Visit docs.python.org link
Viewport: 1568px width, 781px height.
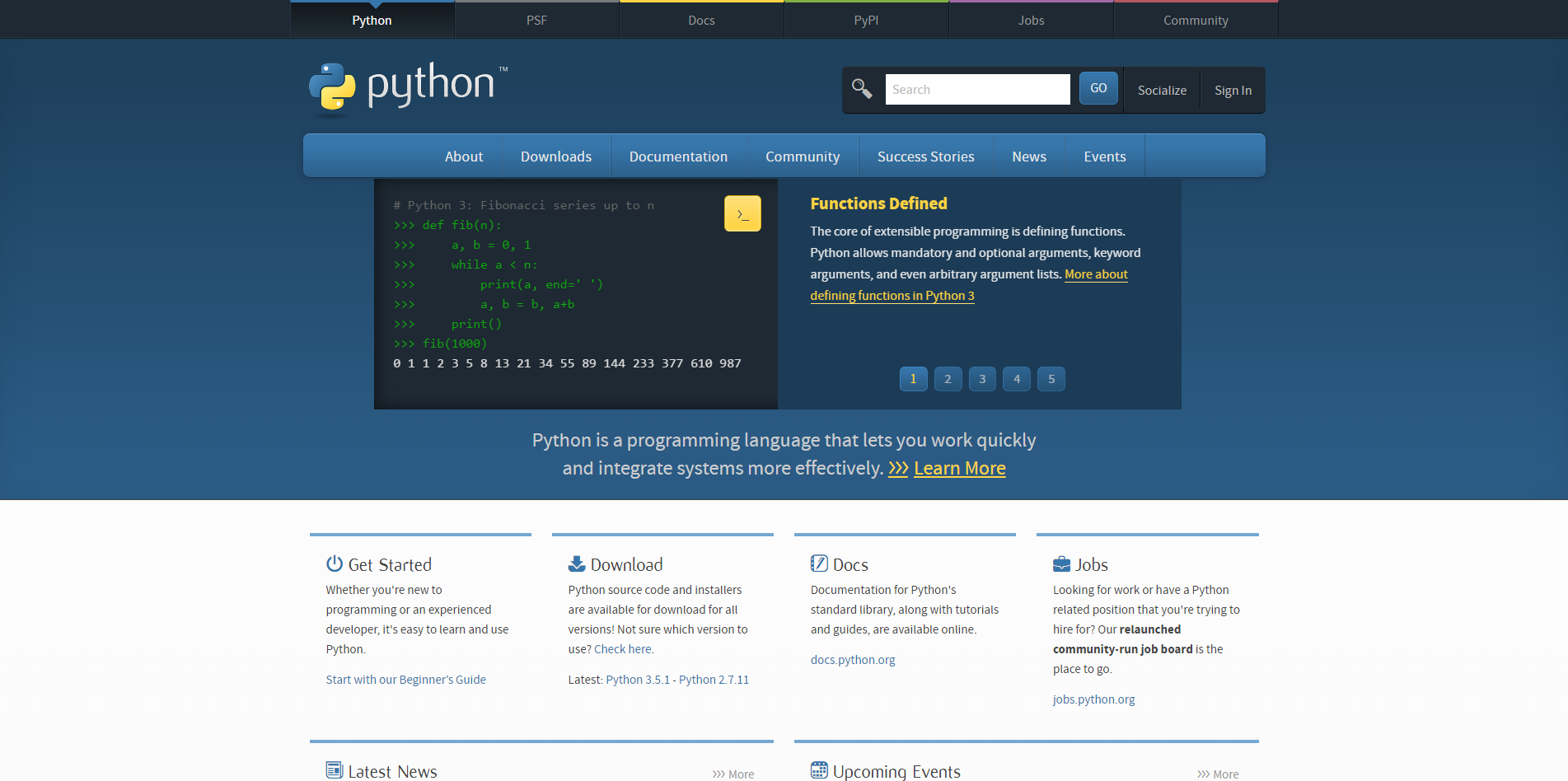pos(853,660)
